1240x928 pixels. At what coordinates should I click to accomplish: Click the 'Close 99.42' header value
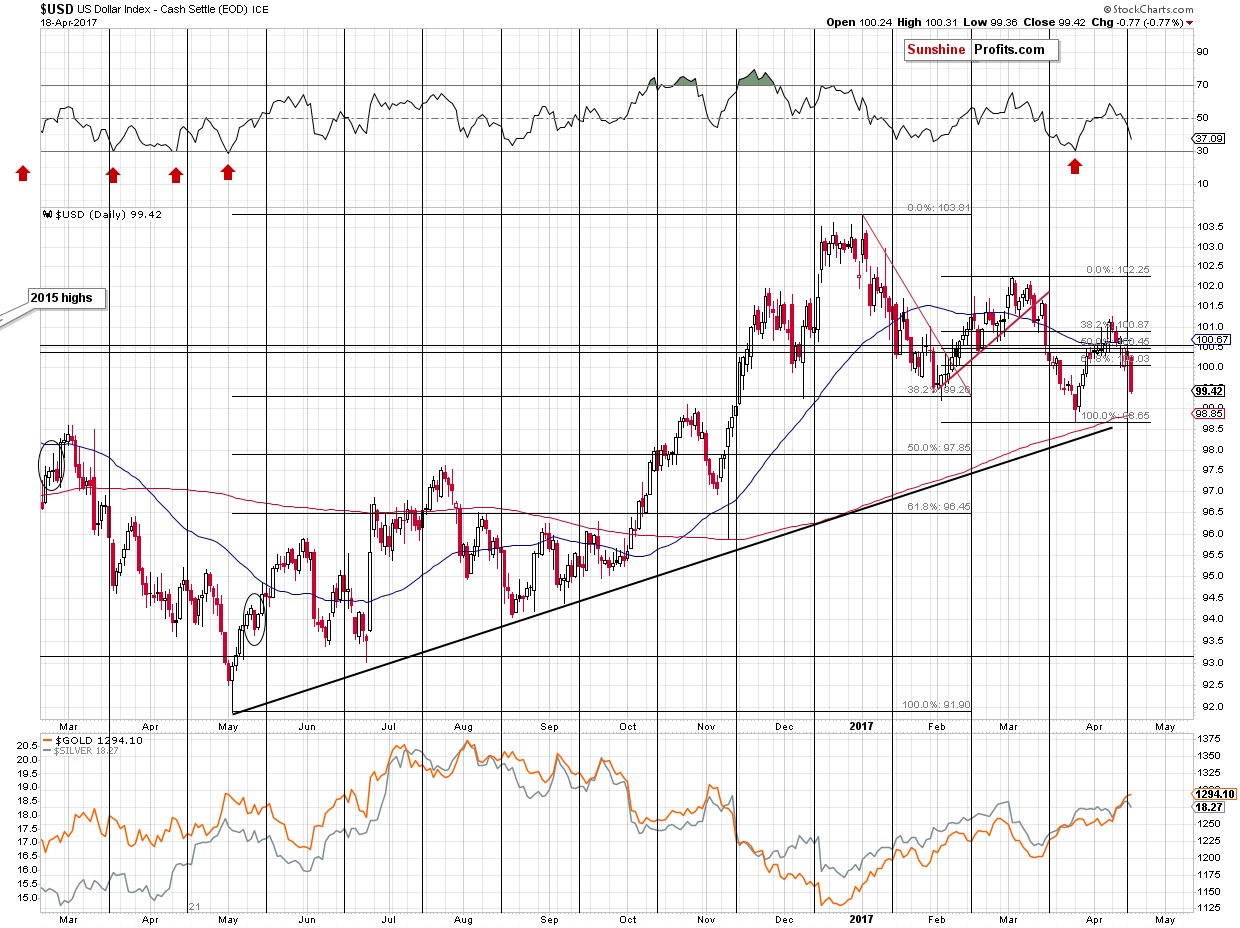click(x=1056, y=22)
